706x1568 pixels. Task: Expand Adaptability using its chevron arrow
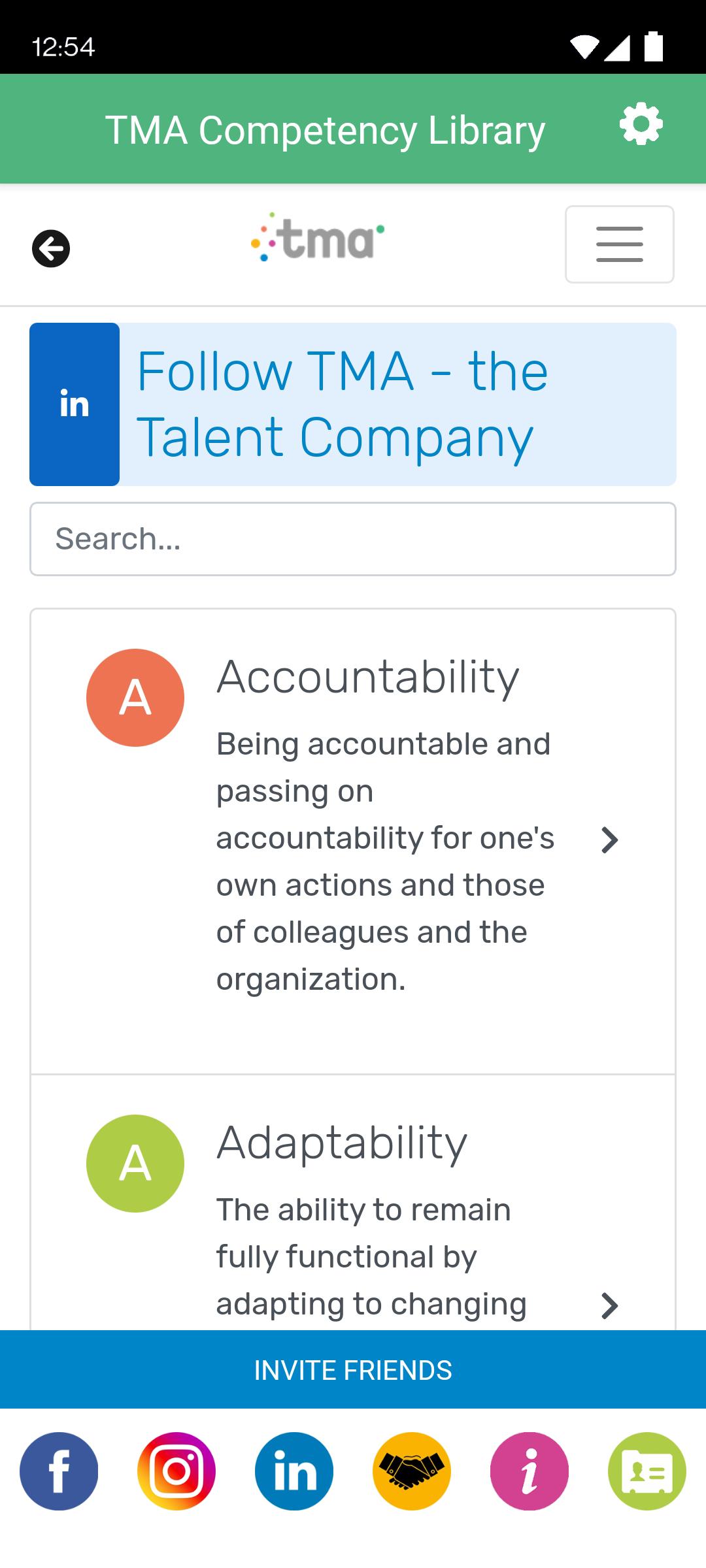click(x=609, y=1305)
